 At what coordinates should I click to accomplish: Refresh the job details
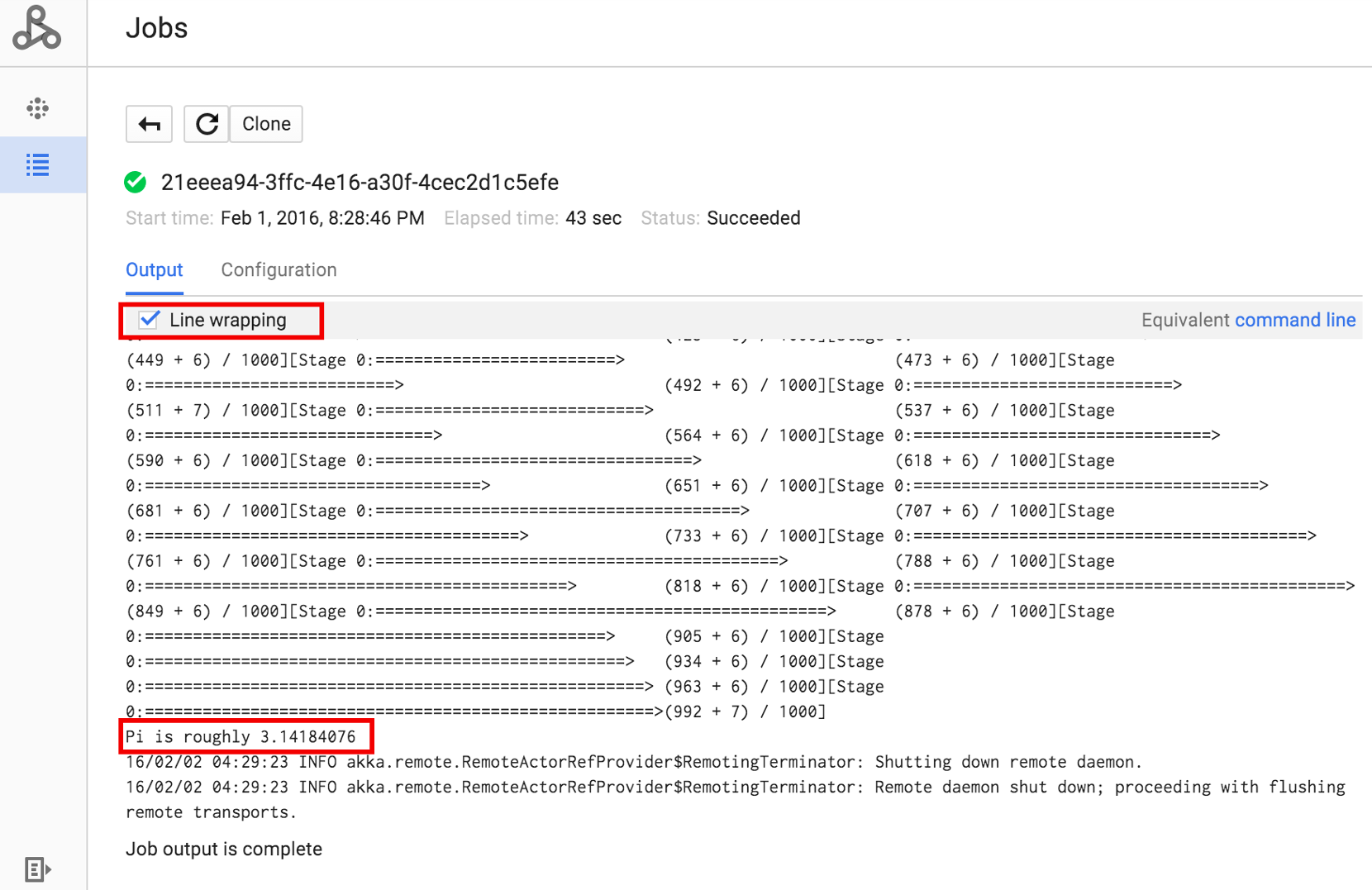pos(206,124)
